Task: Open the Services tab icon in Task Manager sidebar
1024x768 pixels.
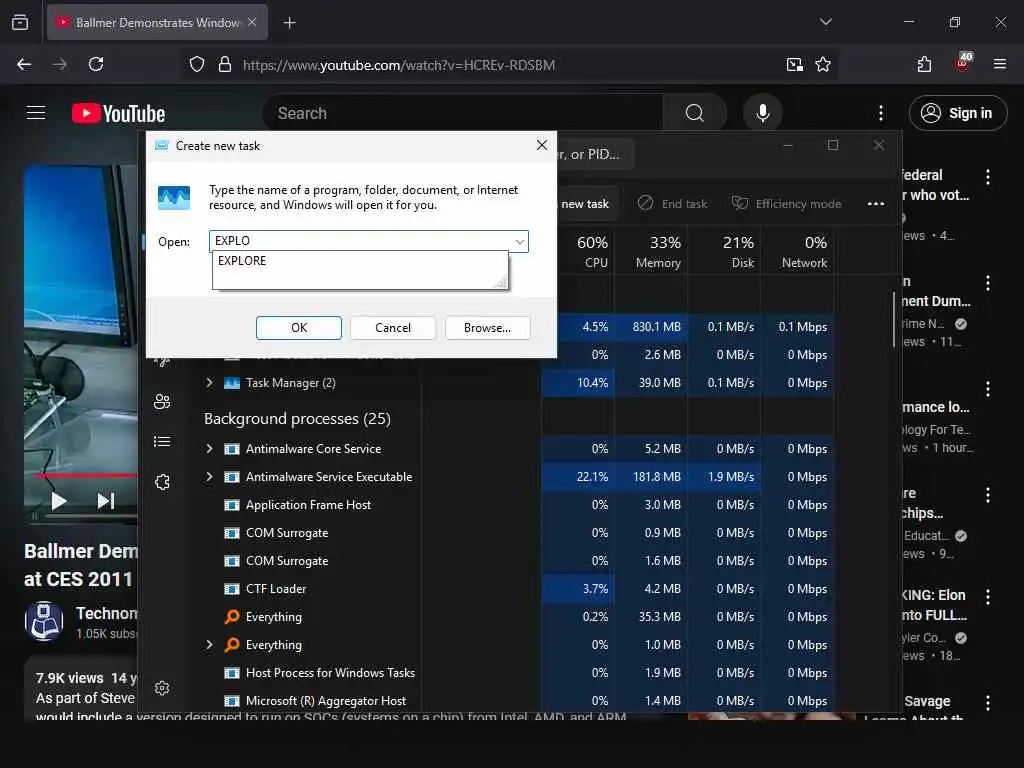Action: 162,482
